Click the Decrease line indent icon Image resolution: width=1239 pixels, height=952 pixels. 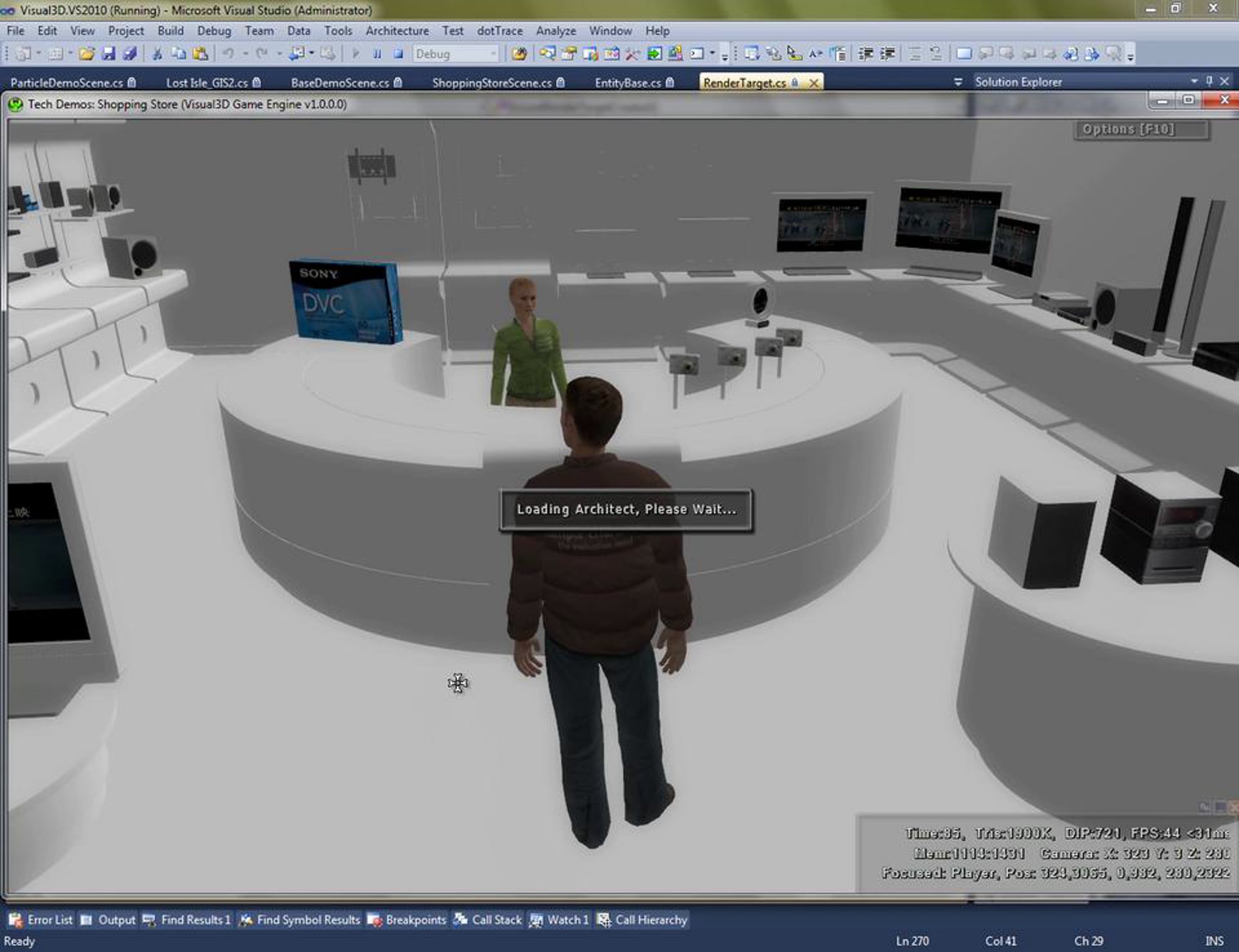865,54
